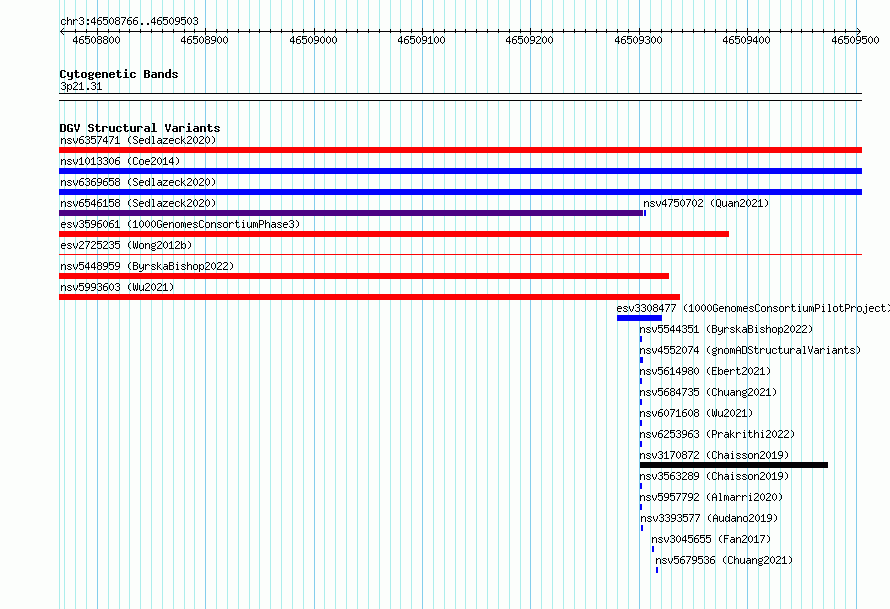
Task: Click the nsv6357471 (Sedlazeck2020) label
Action: [138, 140]
